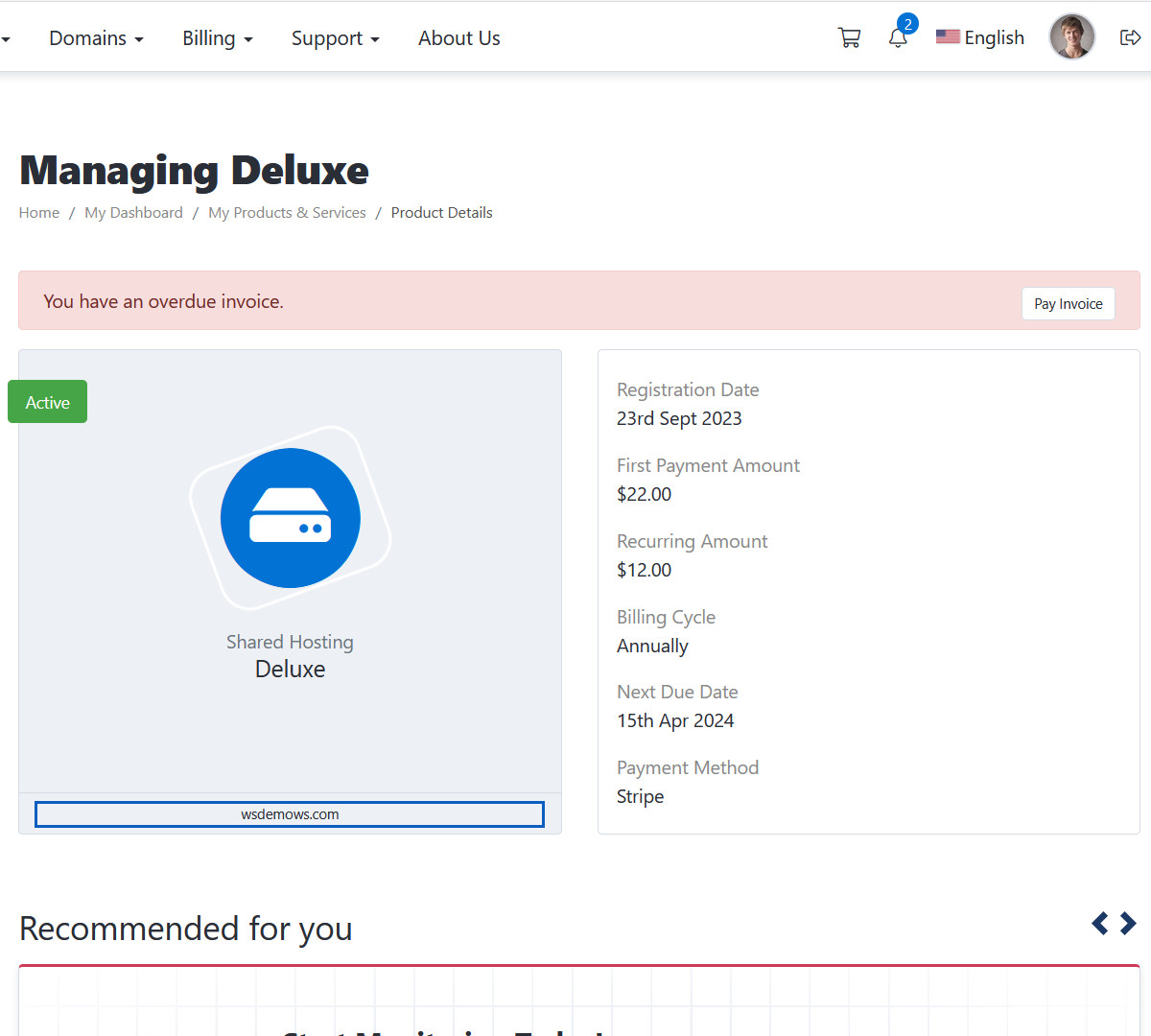This screenshot has width=1151, height=1036.
Task: Open My Products & Services breadcrumb
Action: pyautogui.click(x=287, y=213)
